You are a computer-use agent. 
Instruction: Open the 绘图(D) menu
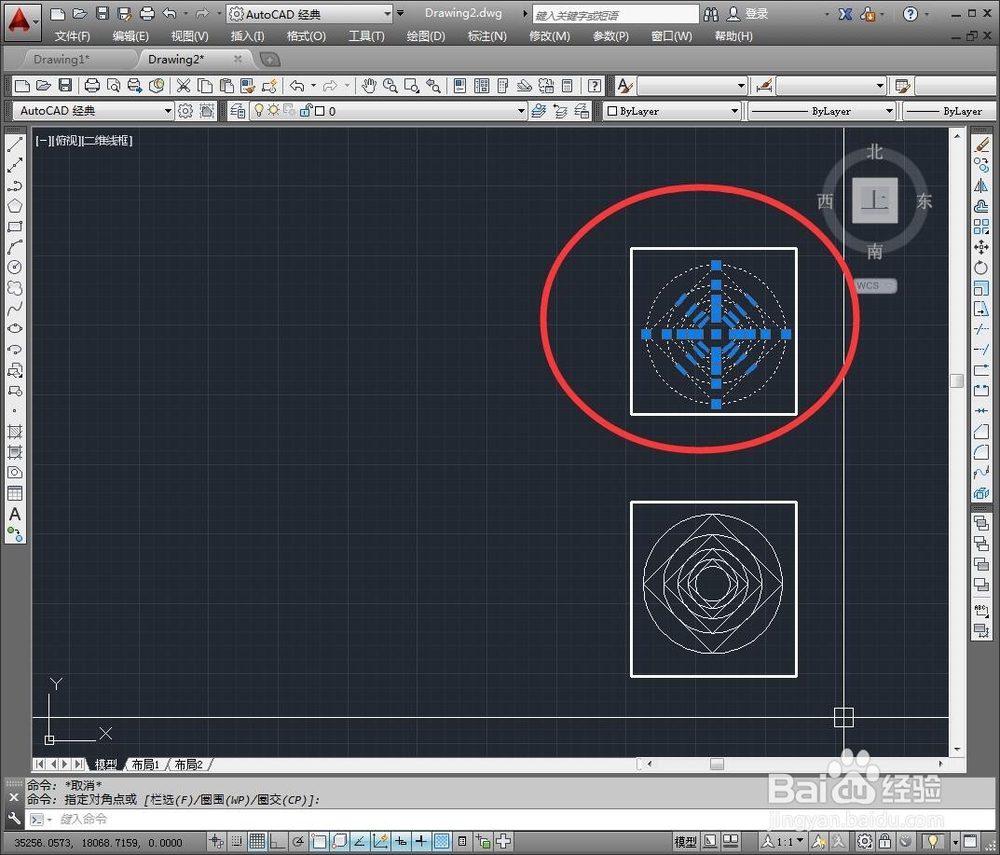pos(425,36)
